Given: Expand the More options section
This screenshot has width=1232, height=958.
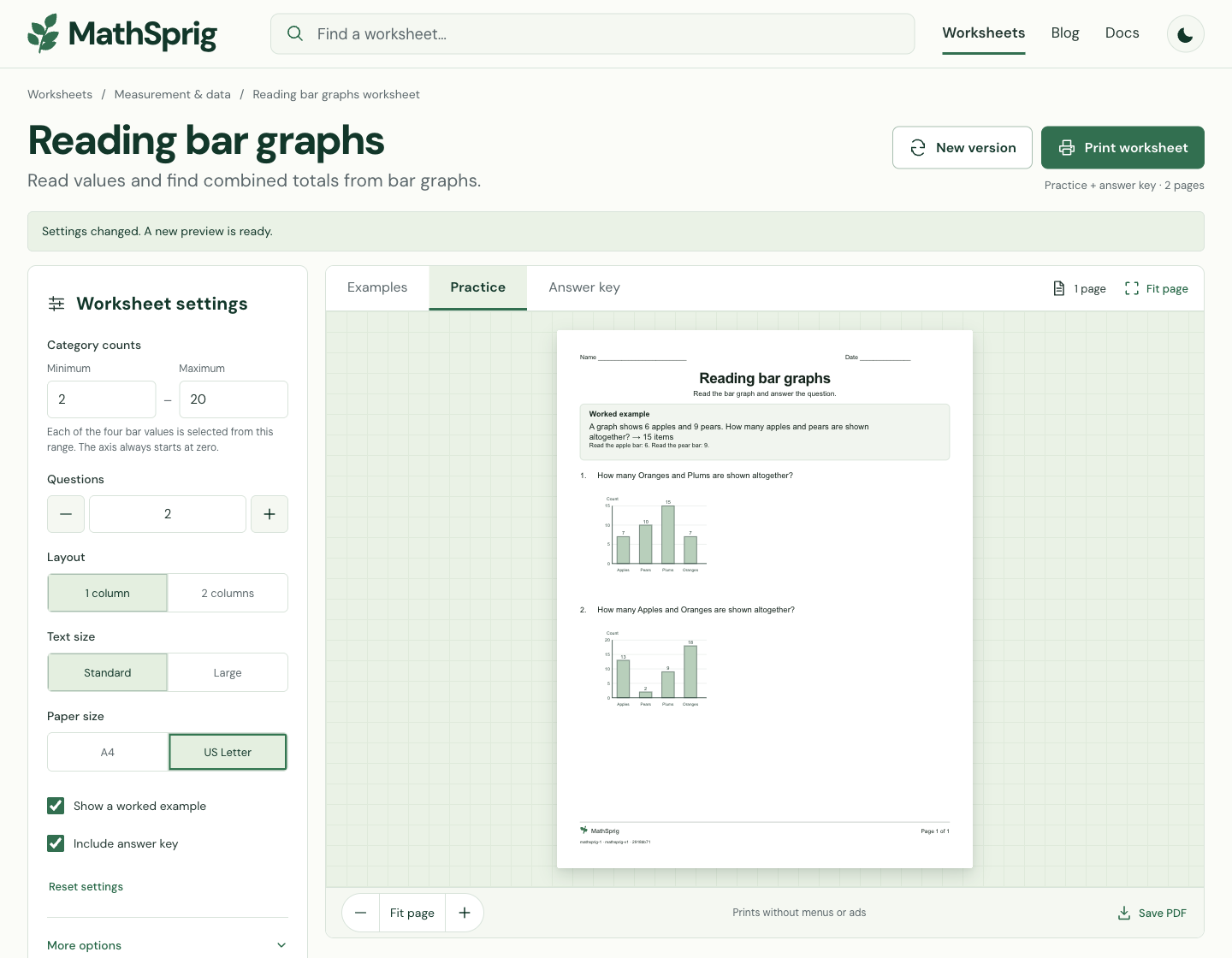Looking at the screenshot, I should coord(168,945).
